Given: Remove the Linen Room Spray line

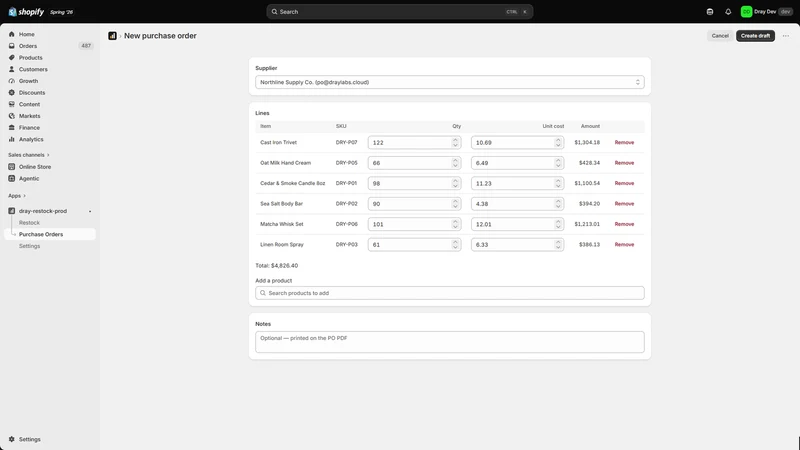Looking at the screenshot, I should coord(624,244).
